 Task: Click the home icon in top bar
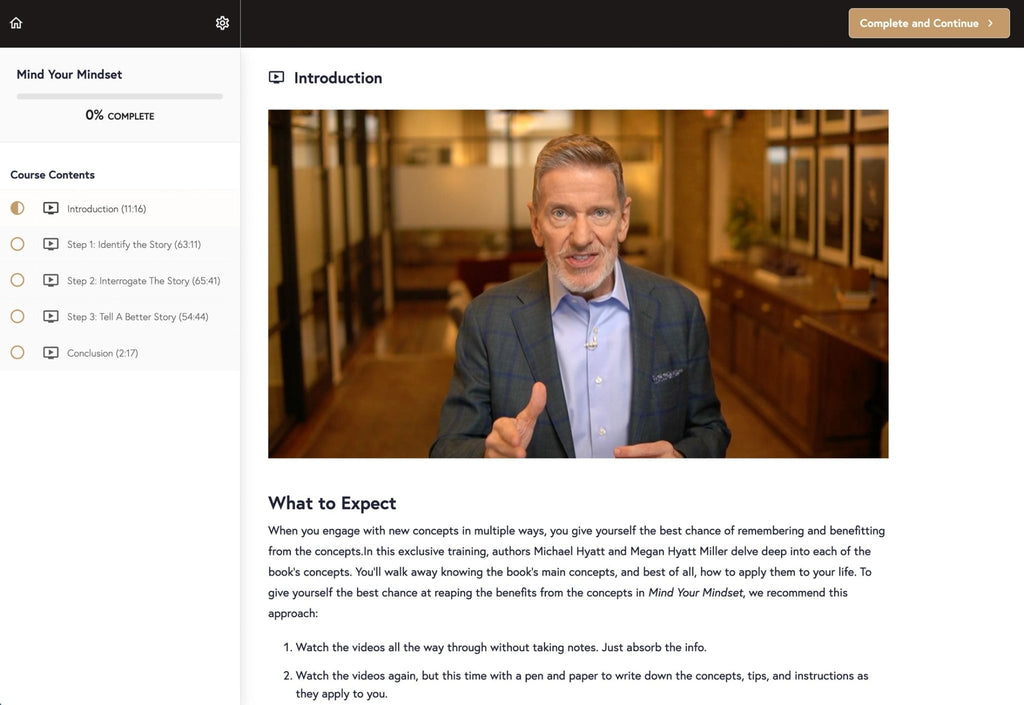pos(16,23)
